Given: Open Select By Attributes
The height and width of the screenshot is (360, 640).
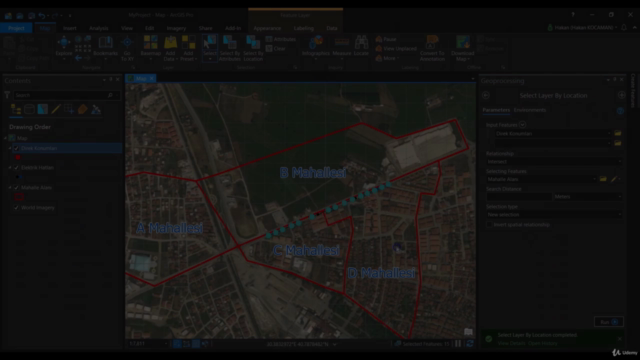Looking at the screenshot, I should 230,48.
